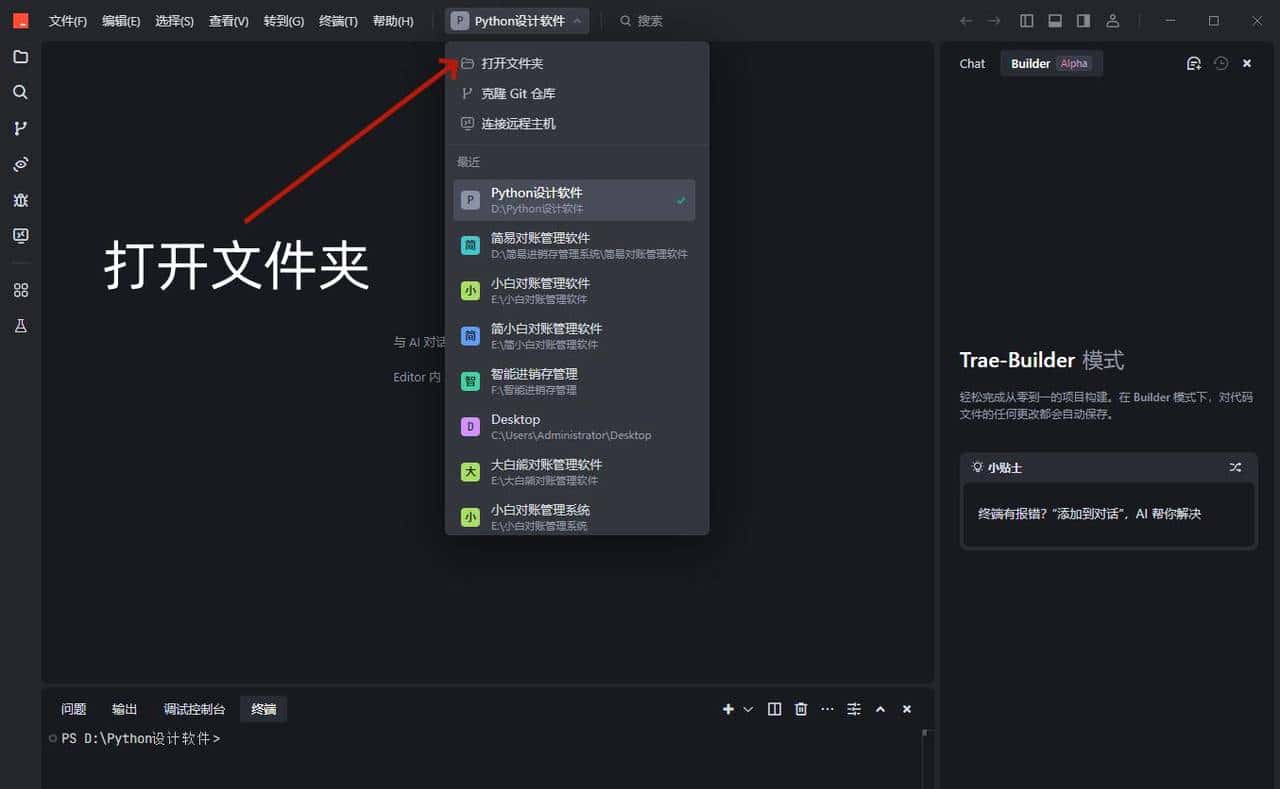Open chat history in the AI panel
Viewport: 1280px width, 789px height.
1221,63
